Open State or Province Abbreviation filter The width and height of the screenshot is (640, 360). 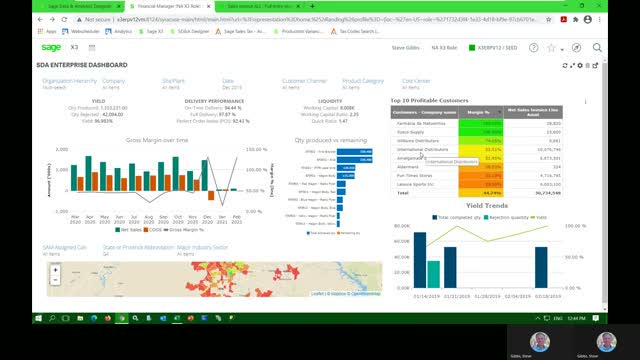tap(138, 250)
